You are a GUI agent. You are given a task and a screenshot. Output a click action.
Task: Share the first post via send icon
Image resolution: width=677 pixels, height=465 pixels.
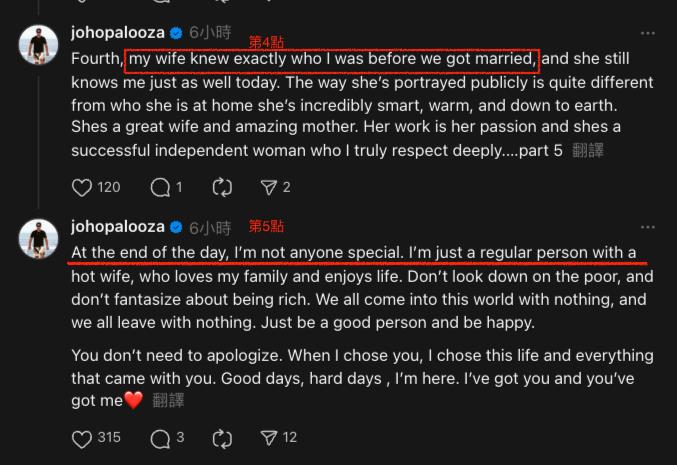pos(269,187)
